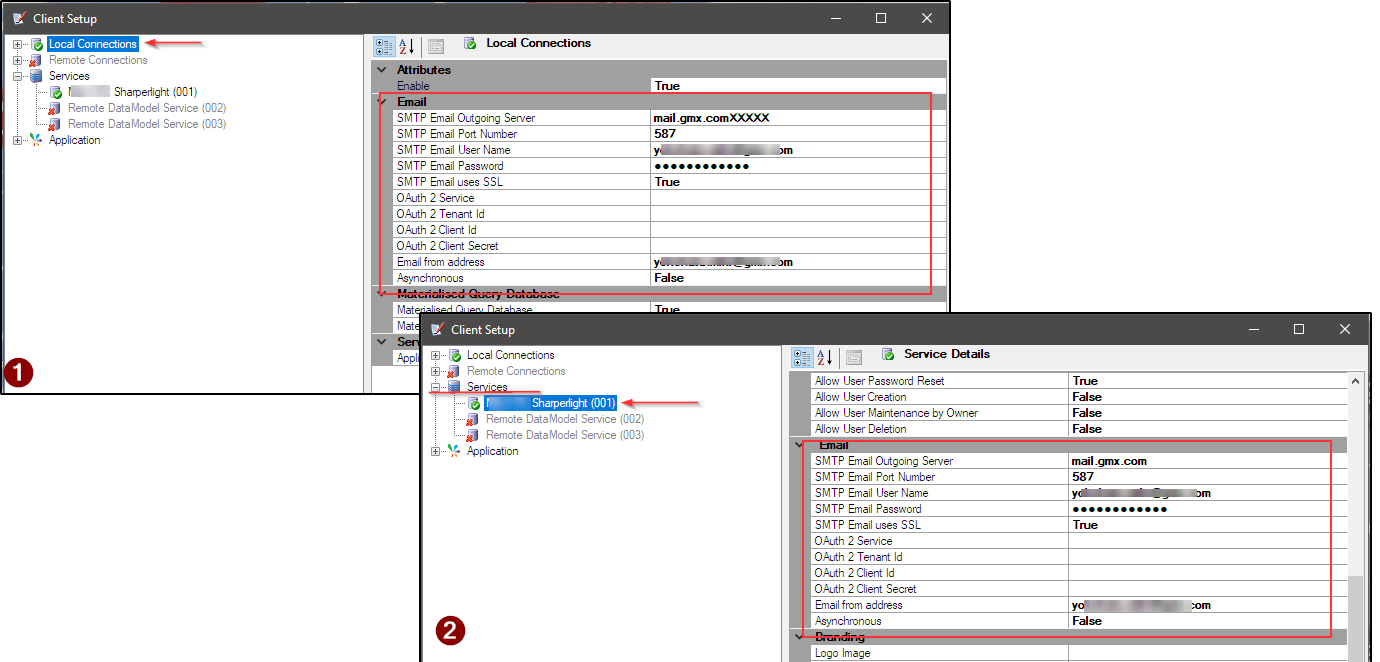Click Services database icon in window 1

tap(37, 76)
